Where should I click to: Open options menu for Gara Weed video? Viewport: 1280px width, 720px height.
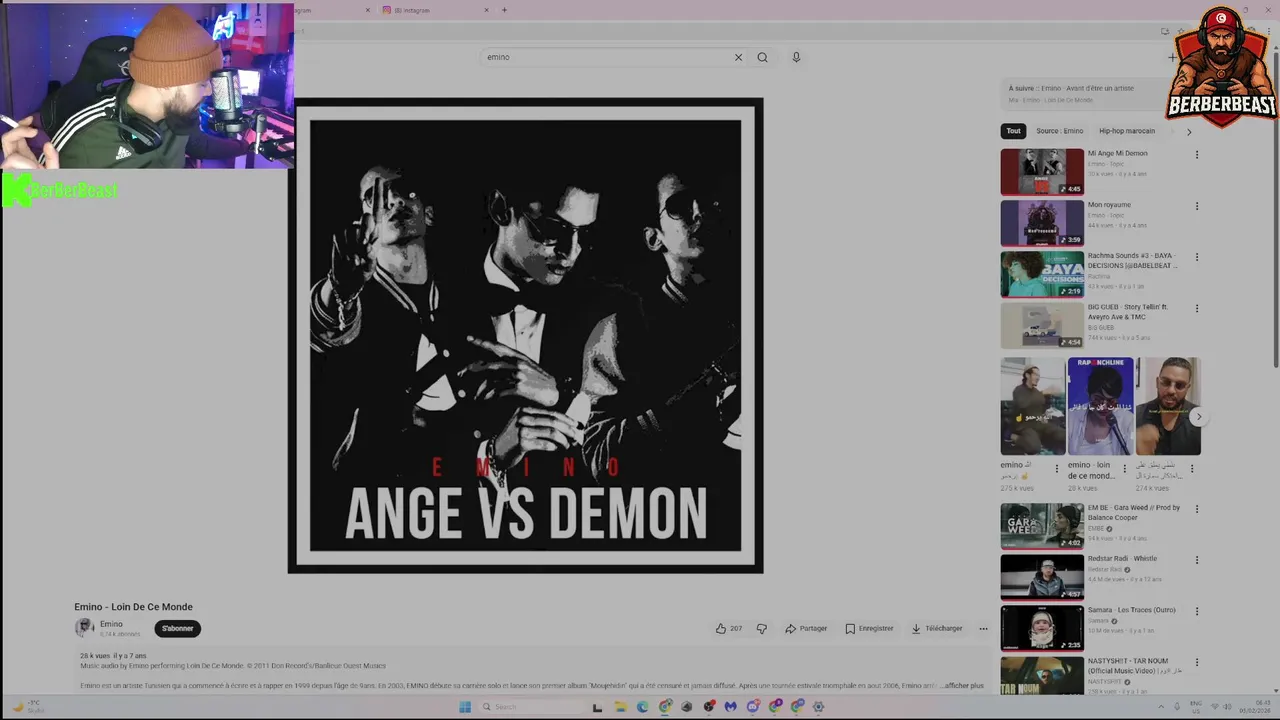tap(1197, 509)
